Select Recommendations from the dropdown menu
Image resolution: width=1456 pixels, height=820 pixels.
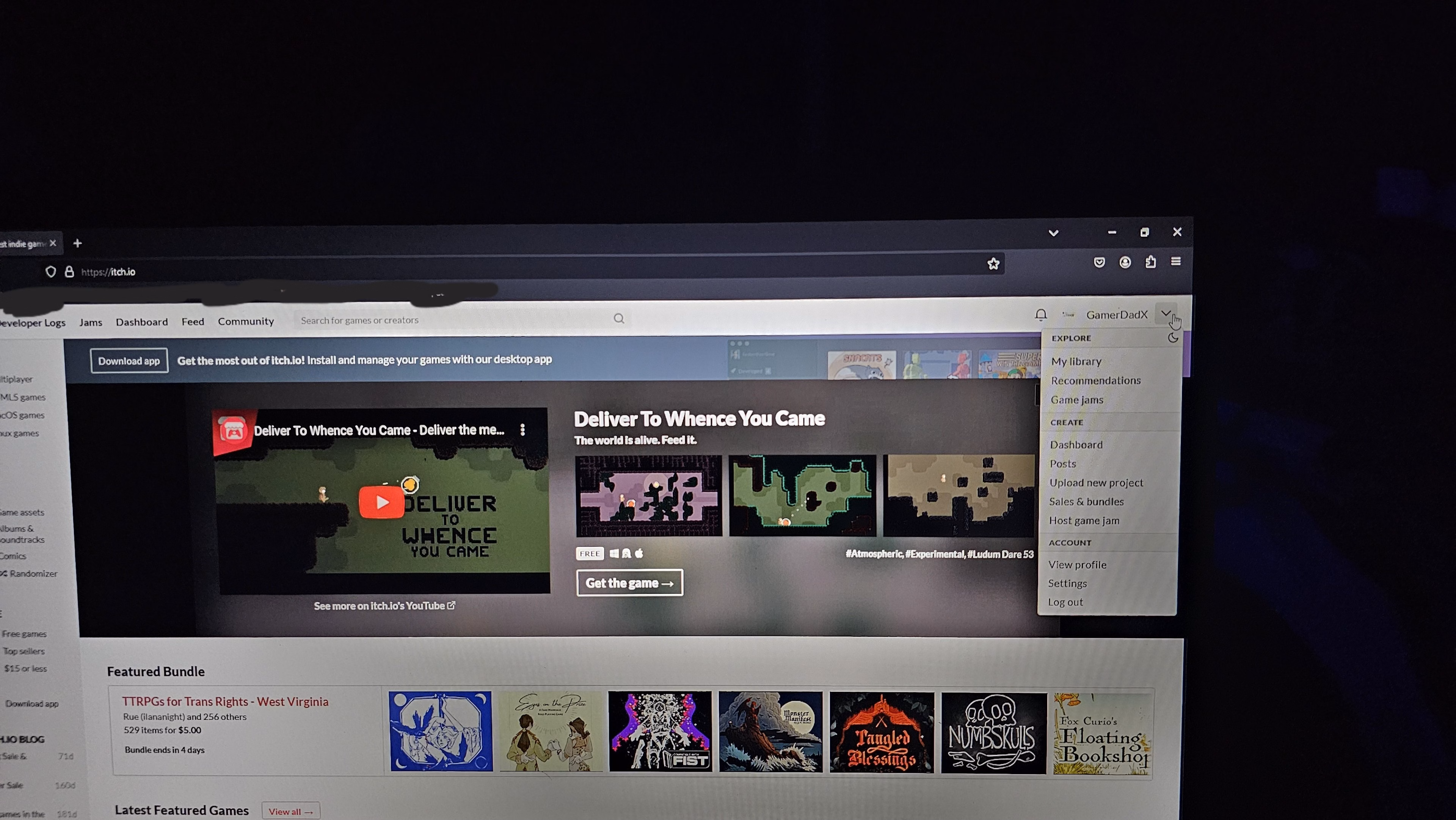(1096, 380)
